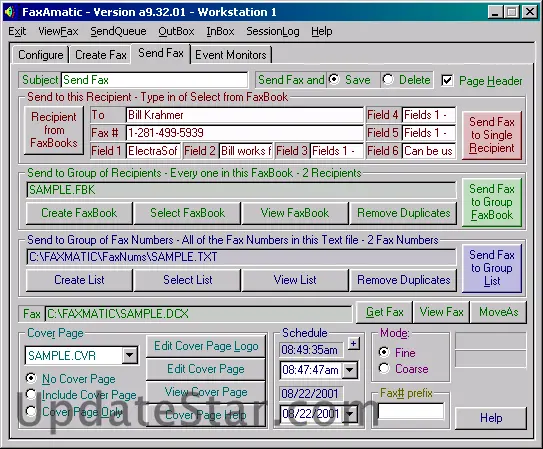This screenshot has width=543, height=449.
Task: Select the Send Fax tab
Action: pos(161,53)
